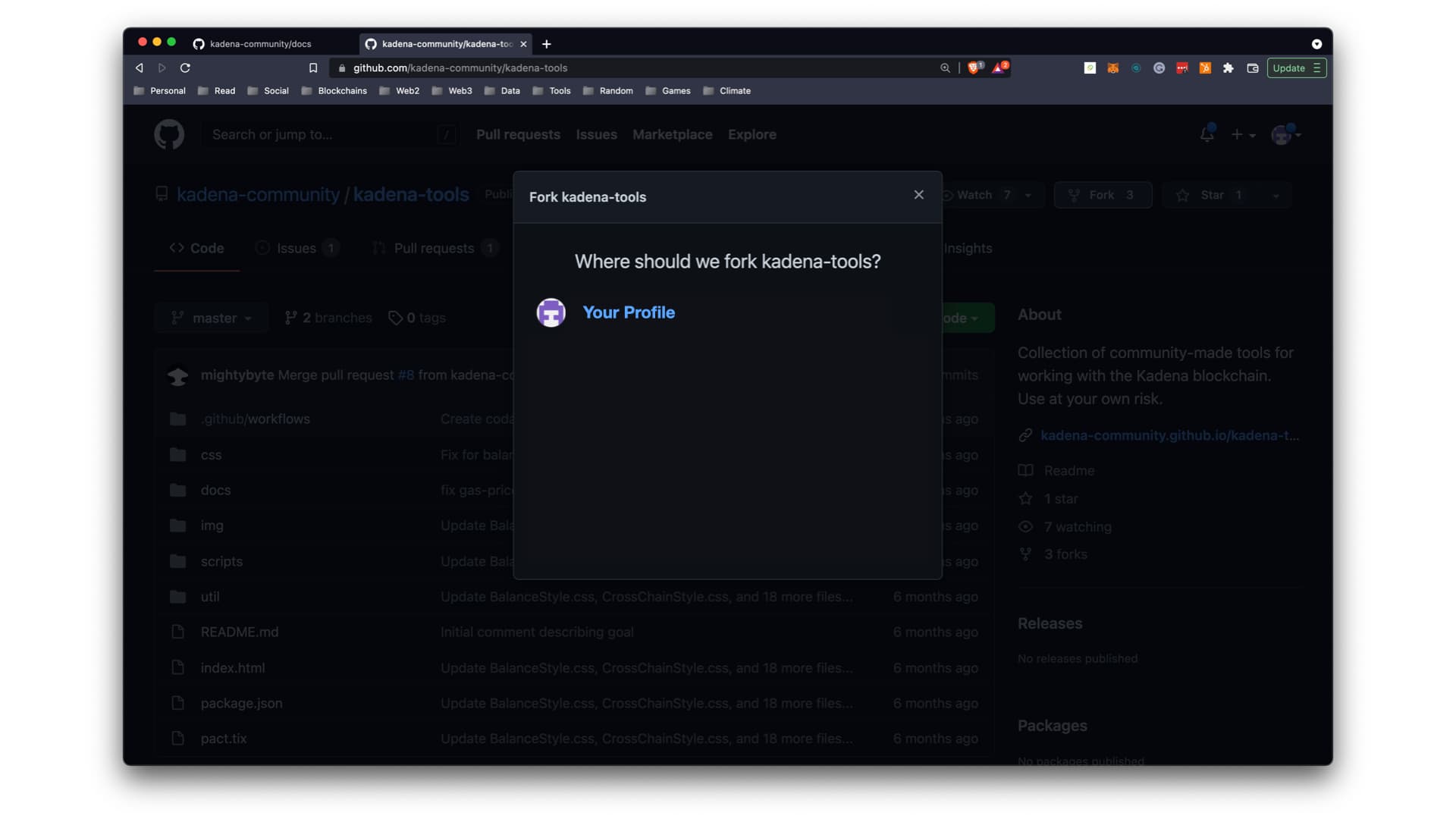Screen dimensions: 1456x819
Task: Click the address bar URL
Action: (x=460, y=67)
